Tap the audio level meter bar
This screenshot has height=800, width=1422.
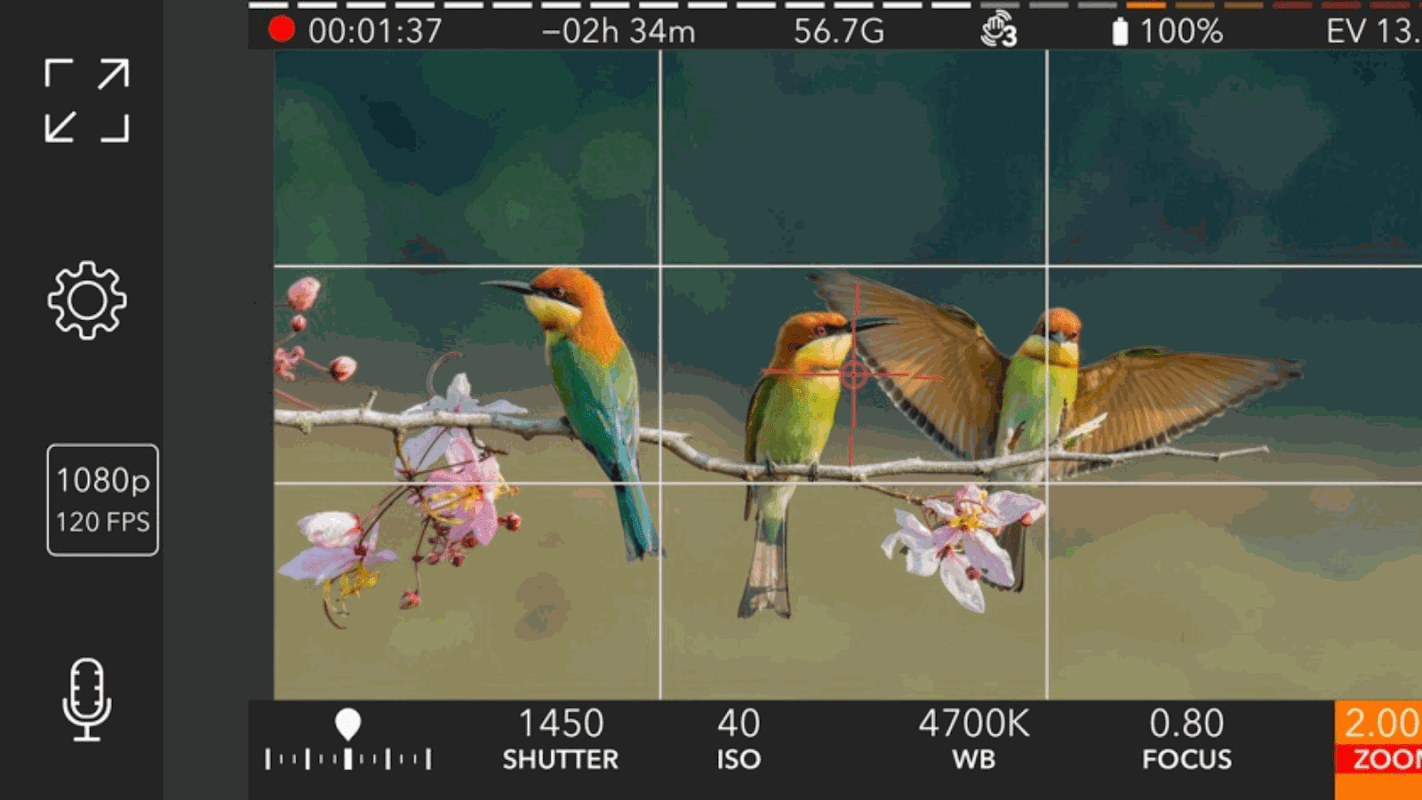835,5
